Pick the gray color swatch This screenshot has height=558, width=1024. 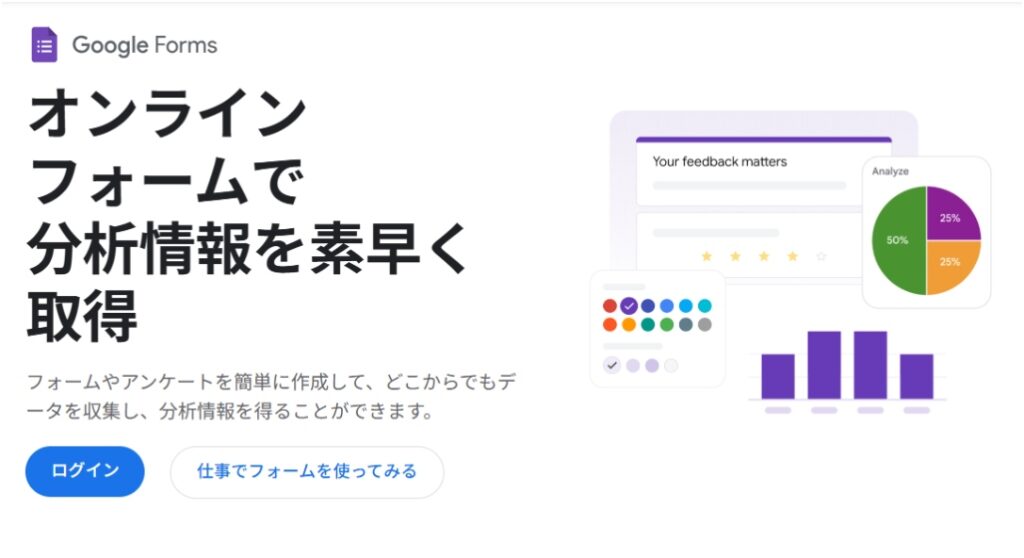(x=705, y=325)
